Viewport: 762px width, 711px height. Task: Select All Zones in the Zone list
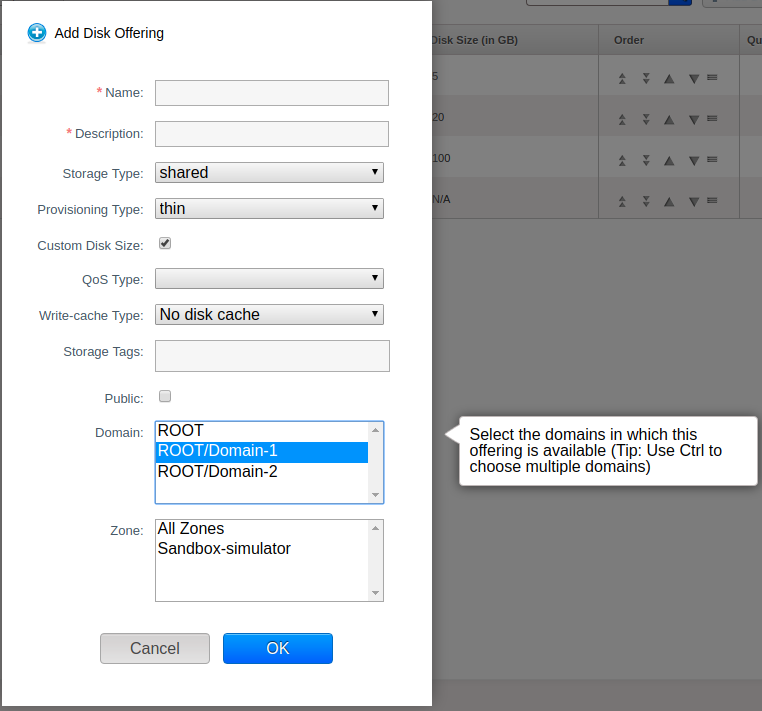[262, 529]
